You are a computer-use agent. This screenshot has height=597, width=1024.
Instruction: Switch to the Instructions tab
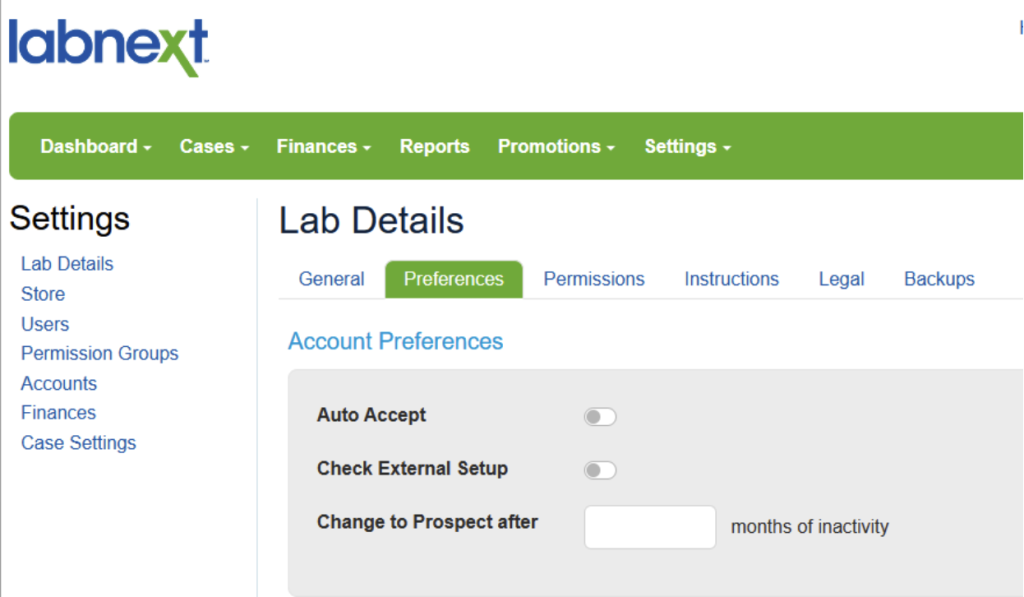point(731,279)
